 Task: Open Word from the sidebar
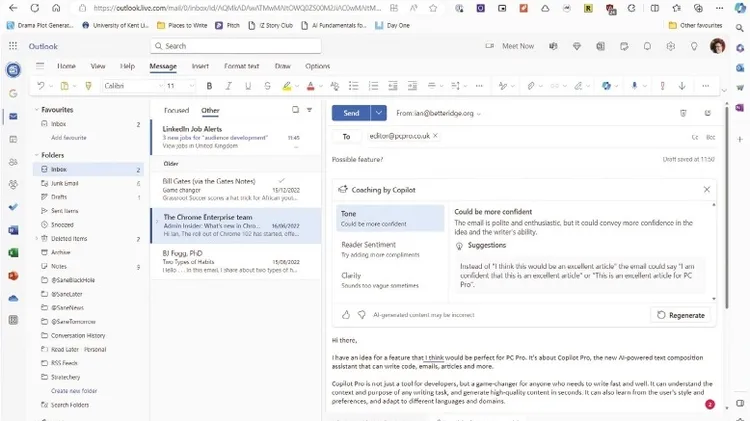[13, 230]
